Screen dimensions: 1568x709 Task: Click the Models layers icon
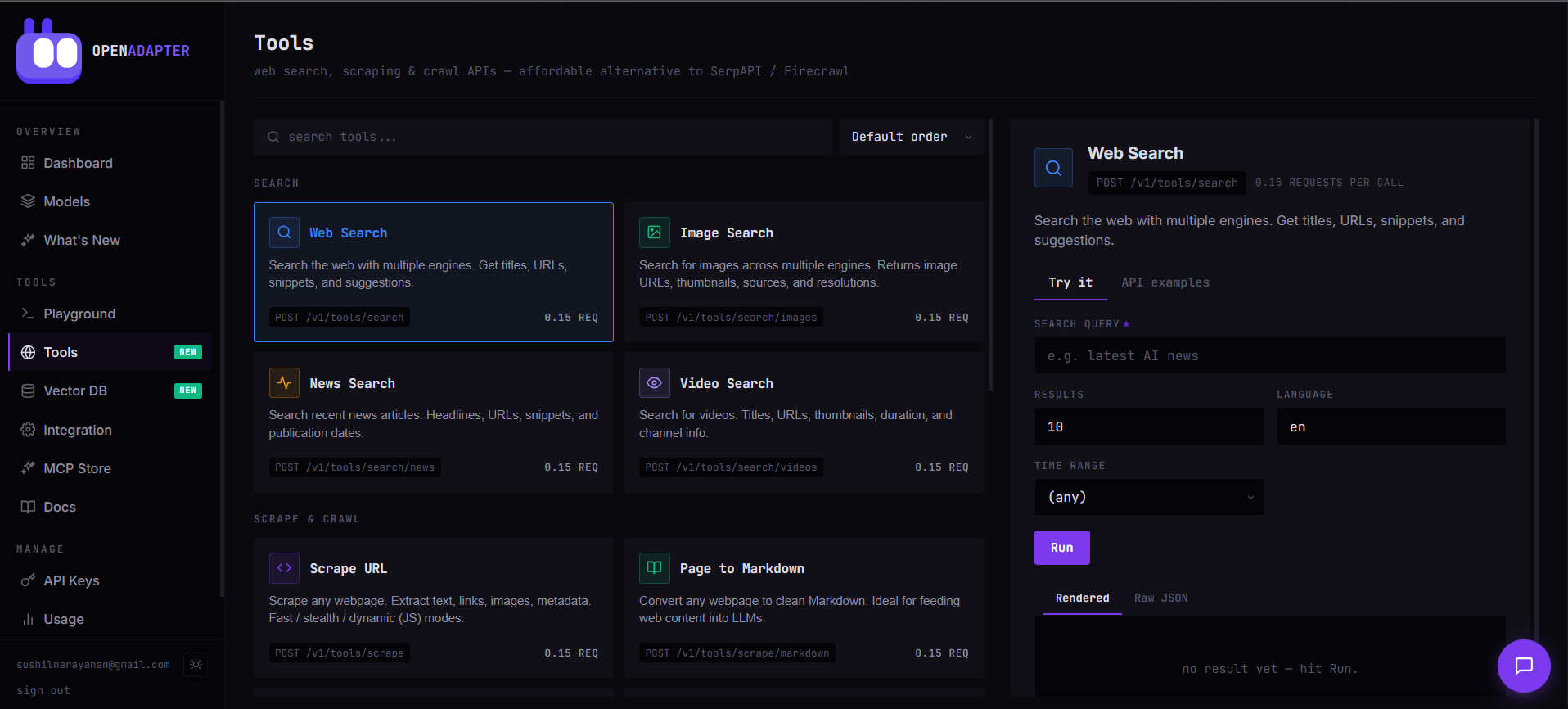point(28,201)
